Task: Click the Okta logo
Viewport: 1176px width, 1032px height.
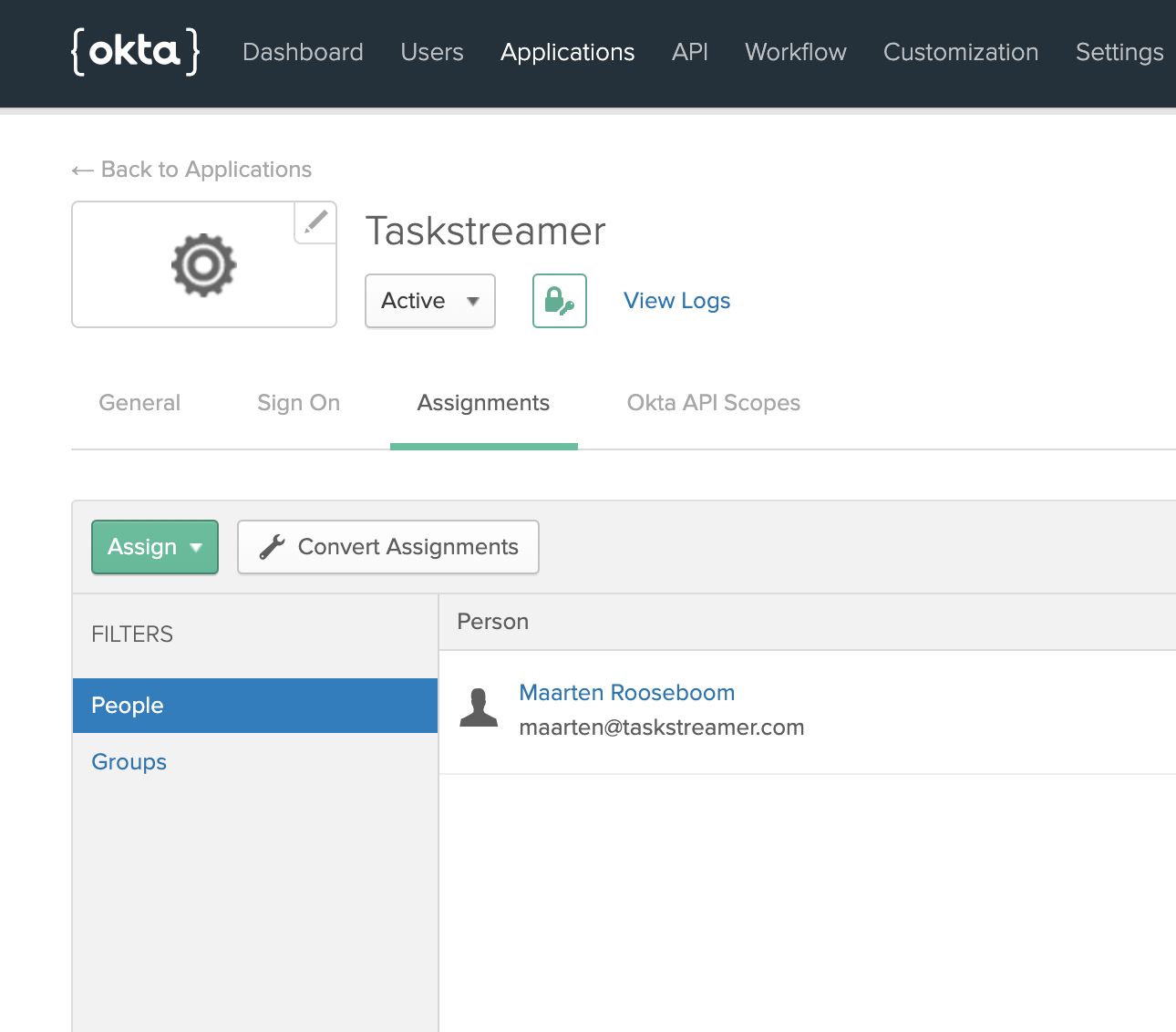Action: (136, 51)
